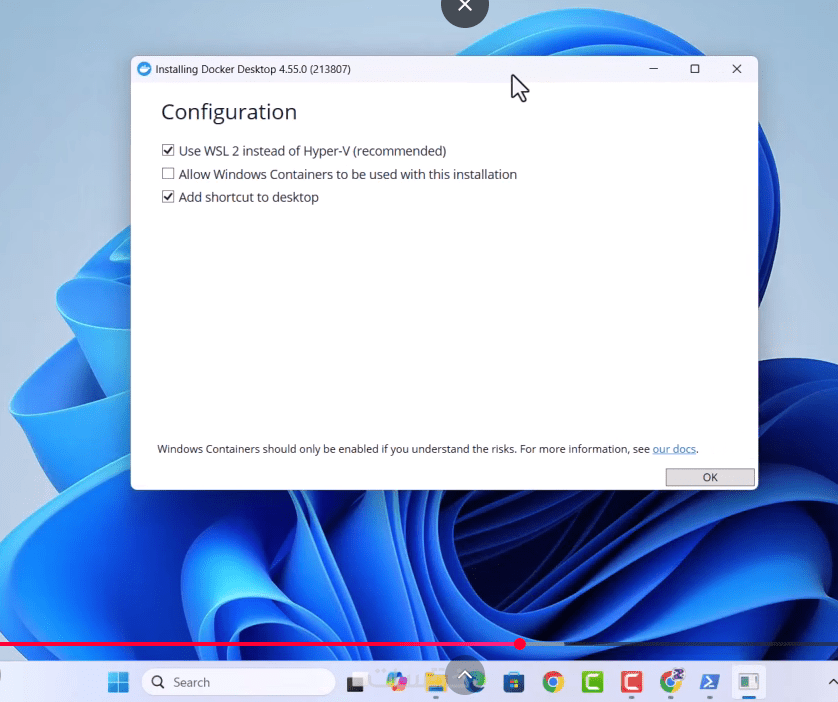Open Microsoft Edge from taskbar
This screenshot has height=702, width=838.
pos(475,682)
